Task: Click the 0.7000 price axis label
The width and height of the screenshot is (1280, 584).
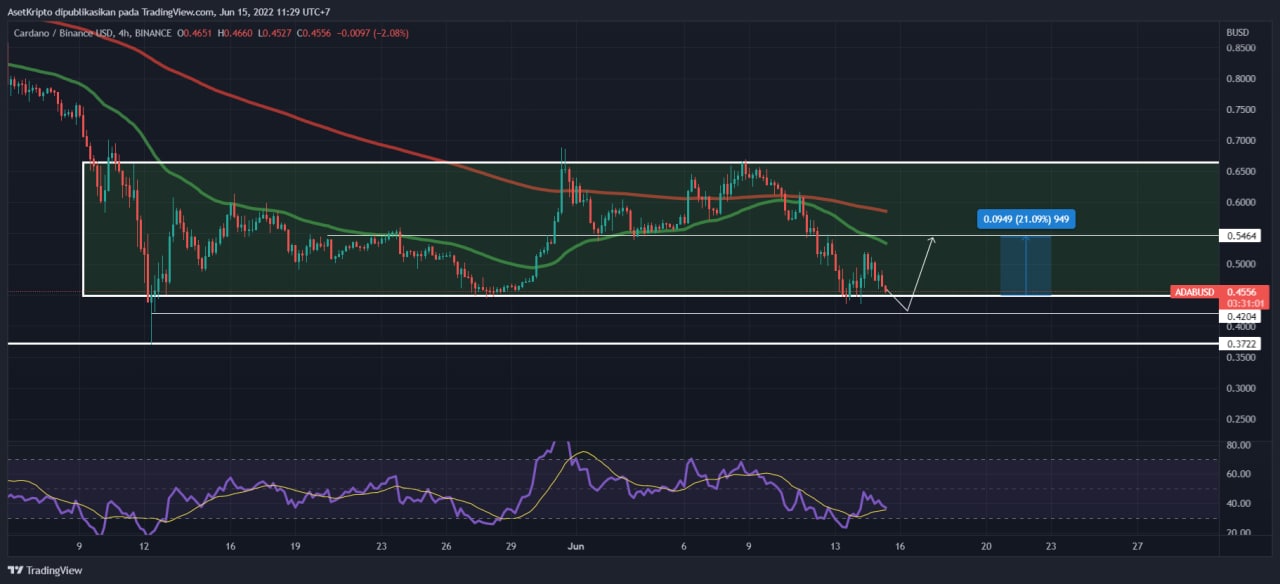Action: (1241, 140)
